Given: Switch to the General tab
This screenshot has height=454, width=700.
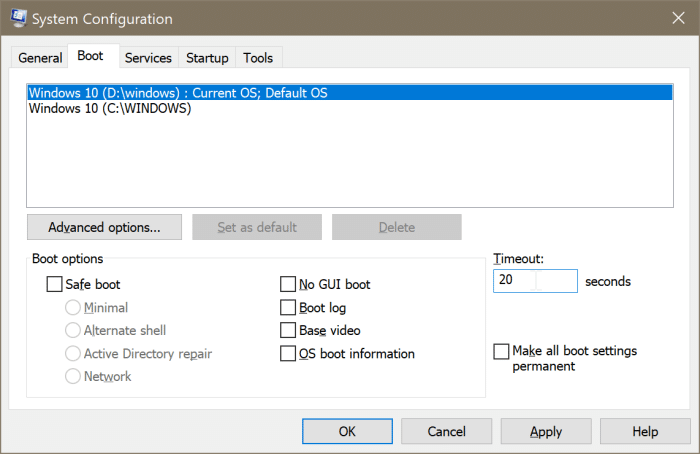Looking at the screenshot, I should click(40, 58).
